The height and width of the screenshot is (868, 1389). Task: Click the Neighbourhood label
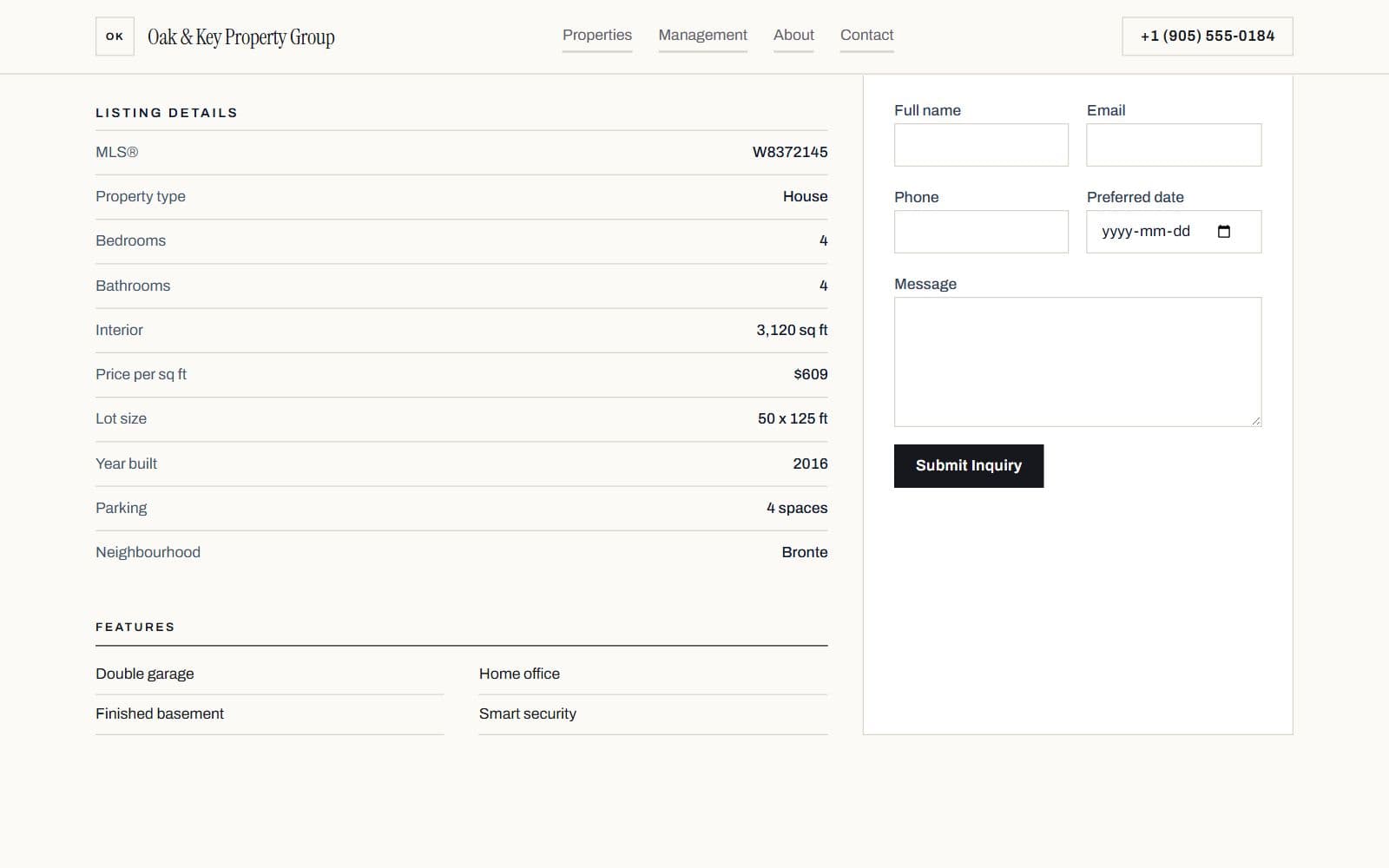pos(148,552)
